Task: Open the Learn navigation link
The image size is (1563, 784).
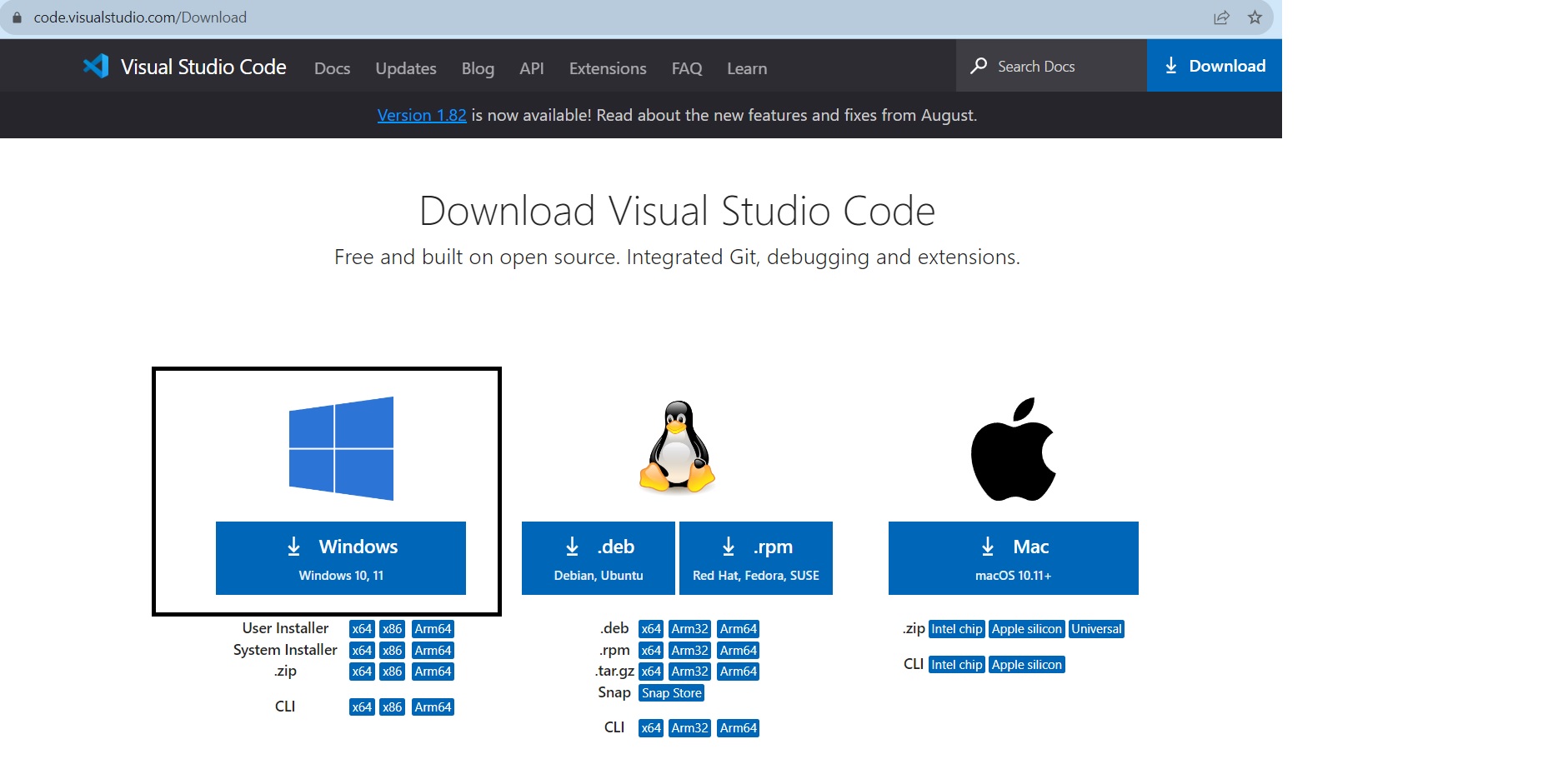Action: point(747,68)
